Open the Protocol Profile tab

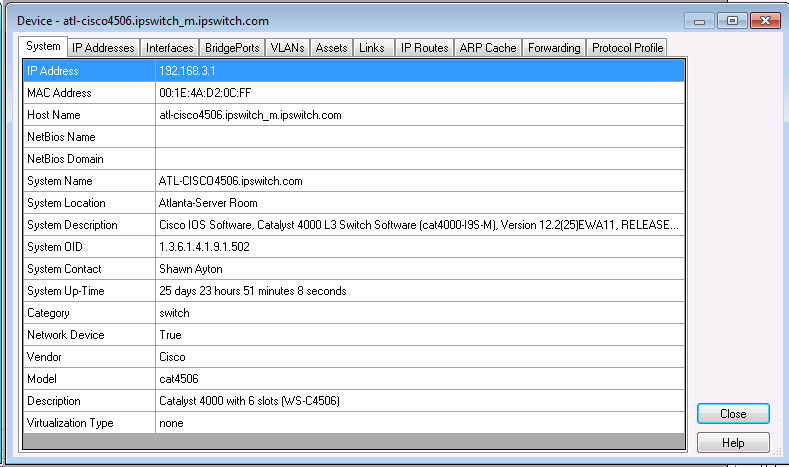627,48
